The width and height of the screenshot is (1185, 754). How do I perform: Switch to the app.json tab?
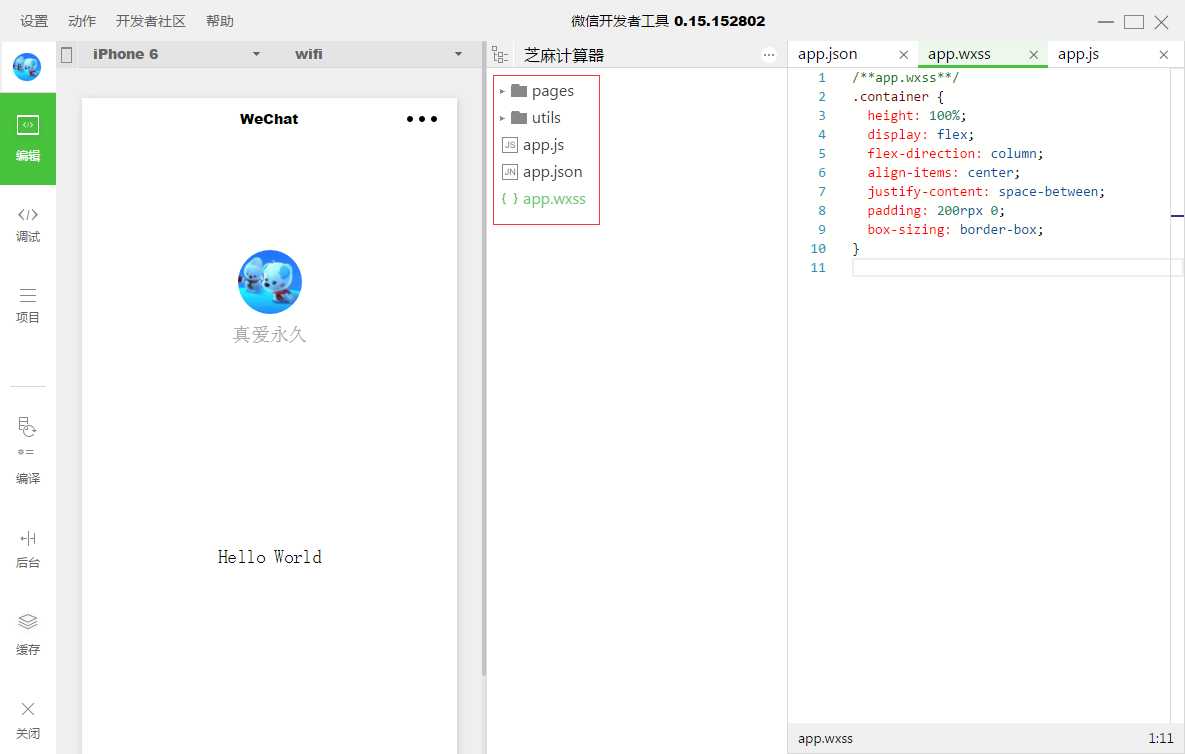[x=828, y=54]
